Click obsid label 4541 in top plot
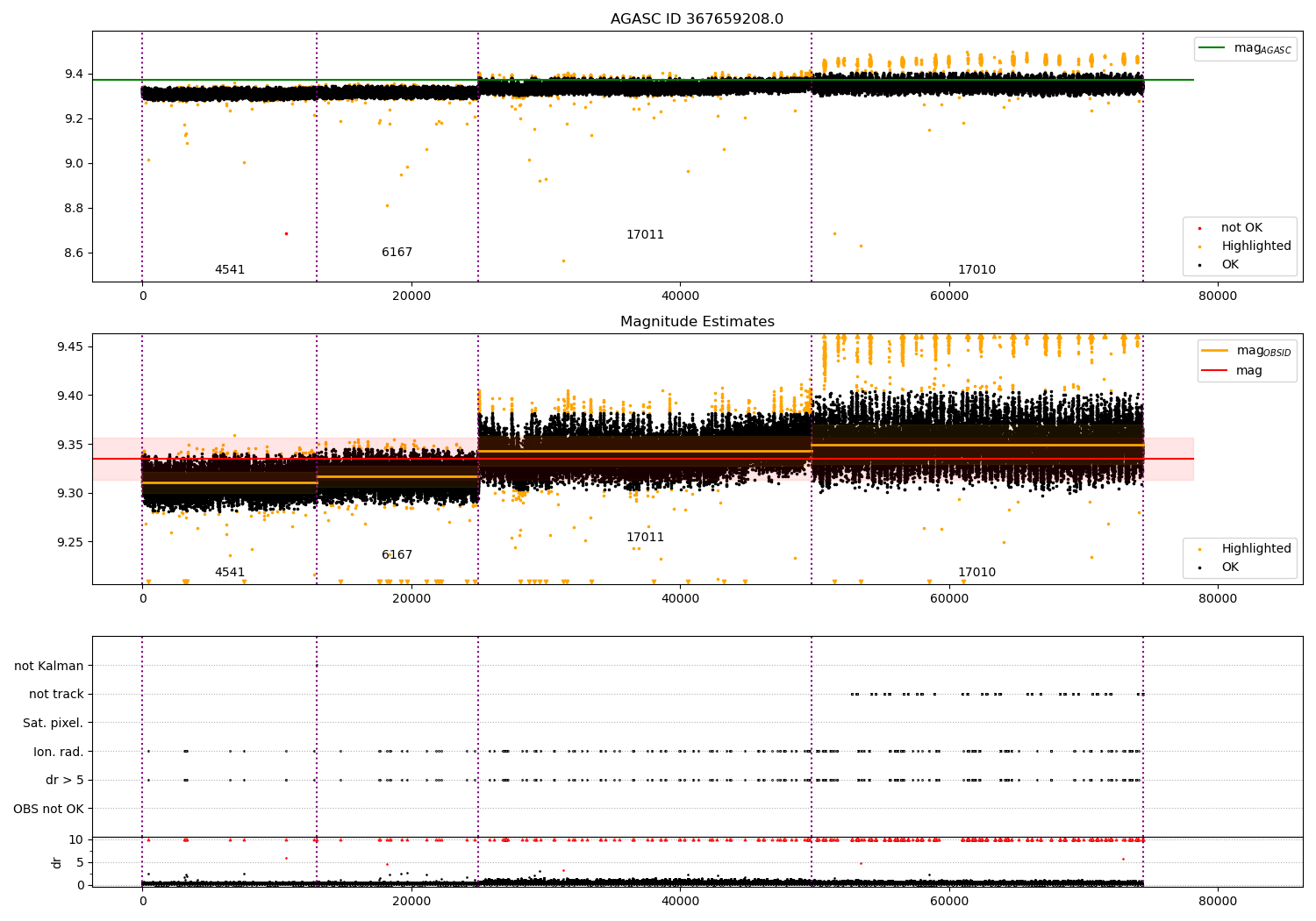The image size is (1316, 921). click(230, 270)
